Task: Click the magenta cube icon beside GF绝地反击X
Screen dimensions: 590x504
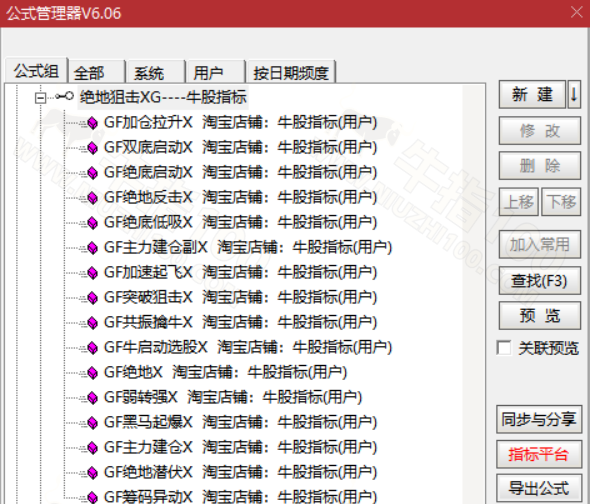Action: click(x=92, y=198)
